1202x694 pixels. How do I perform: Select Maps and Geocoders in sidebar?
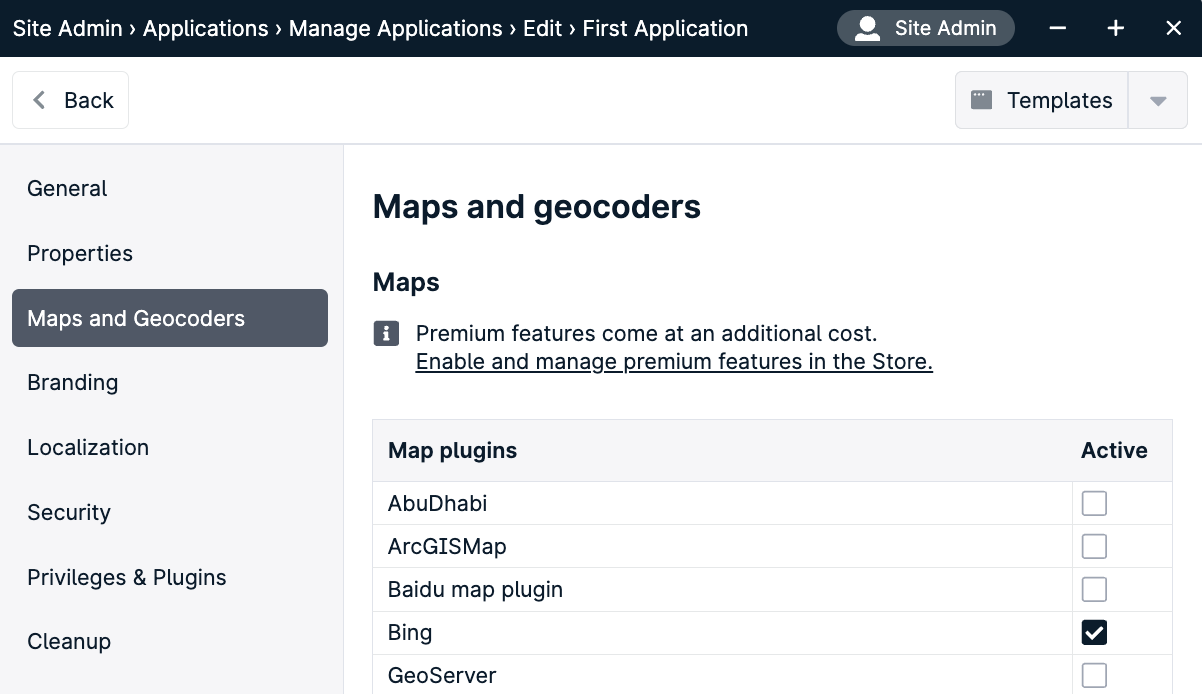tap(170, 318)
